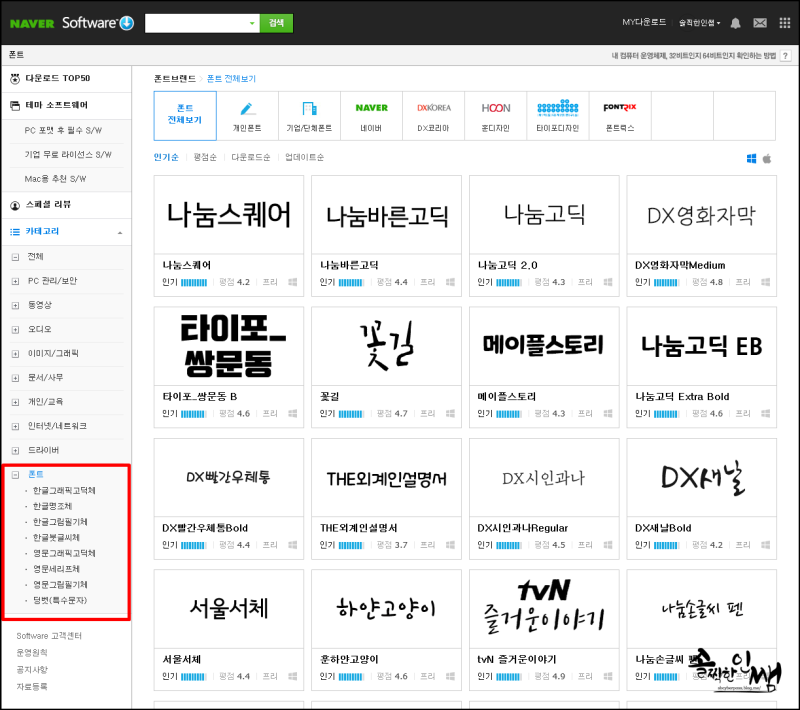Sort fonts by 다운로드순
Screen dimensions: 800x710
pos(251,157)
